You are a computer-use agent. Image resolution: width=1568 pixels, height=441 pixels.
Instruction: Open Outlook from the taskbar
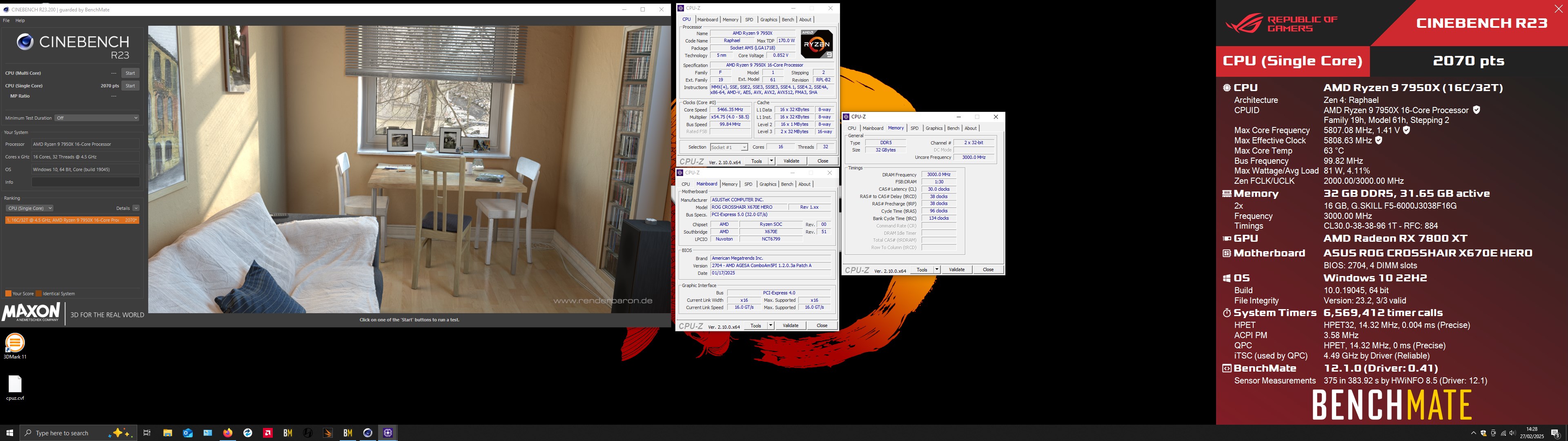(187, 433)
